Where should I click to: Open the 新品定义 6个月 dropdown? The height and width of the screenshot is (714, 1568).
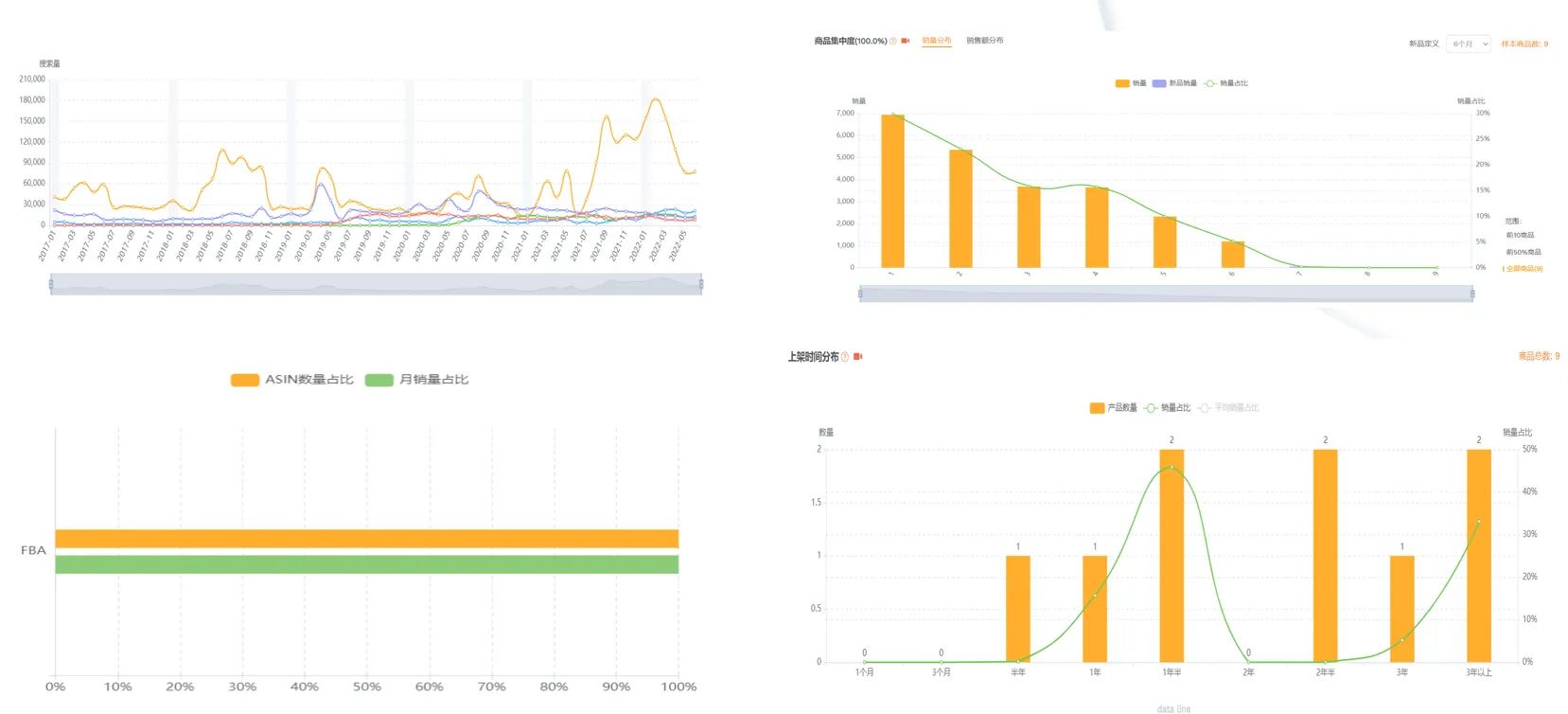[x=1468, y=44]
